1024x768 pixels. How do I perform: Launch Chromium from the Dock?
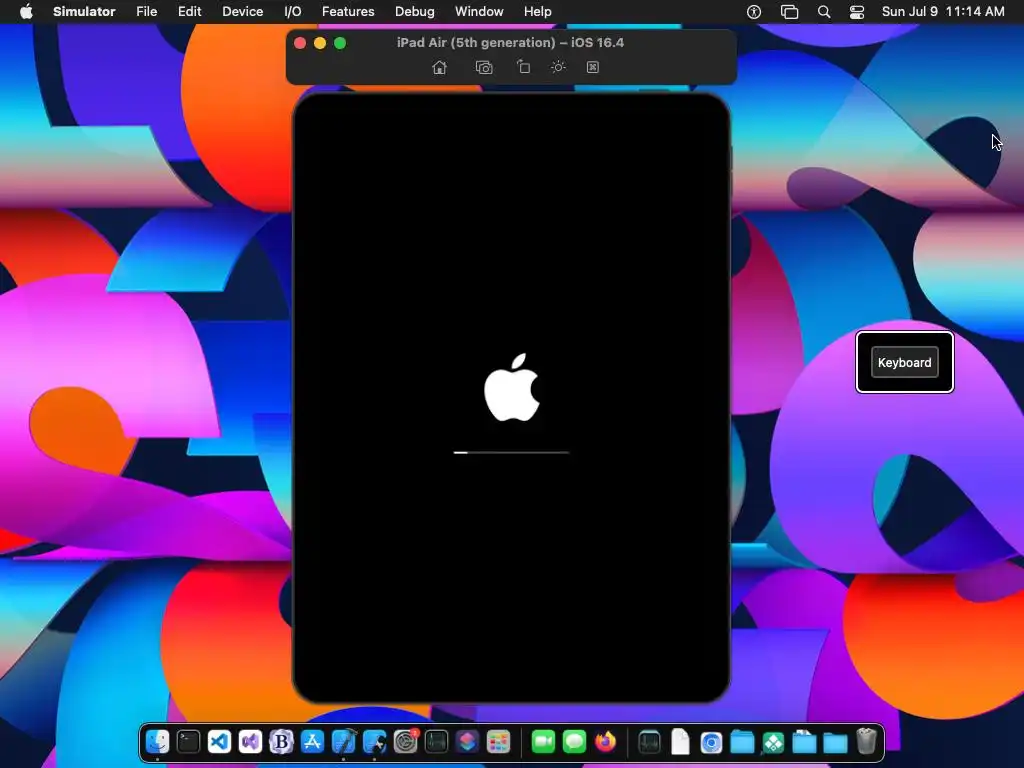[x=711, y=742]
